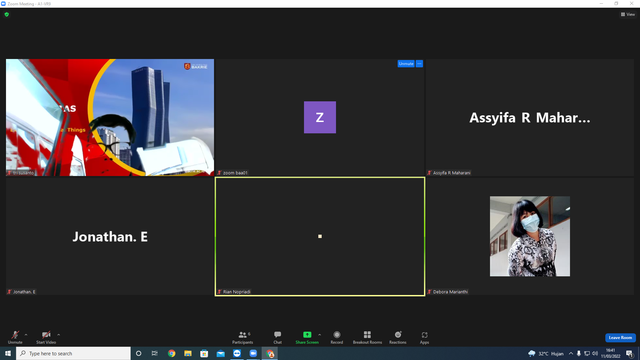The image size is (640, 360).
Task: Click the 'Debora Marianthi' name label
Action: pyautogui.click(x=450, y=292)
